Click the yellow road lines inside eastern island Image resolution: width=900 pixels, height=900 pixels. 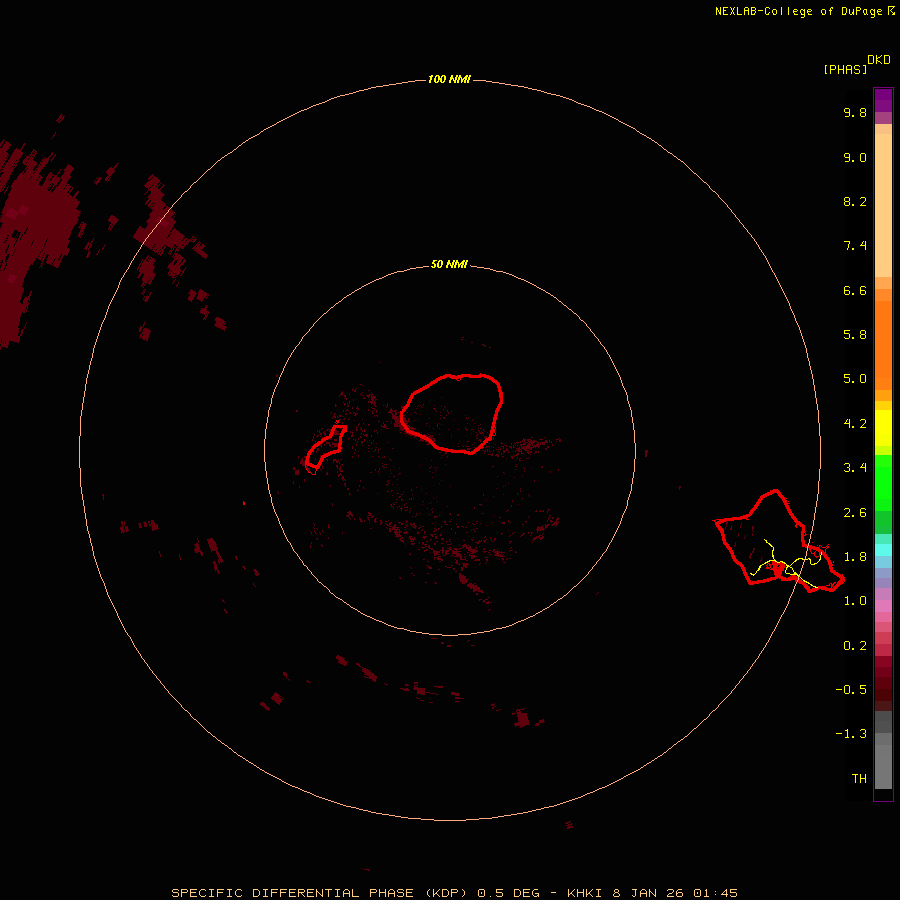786,565
